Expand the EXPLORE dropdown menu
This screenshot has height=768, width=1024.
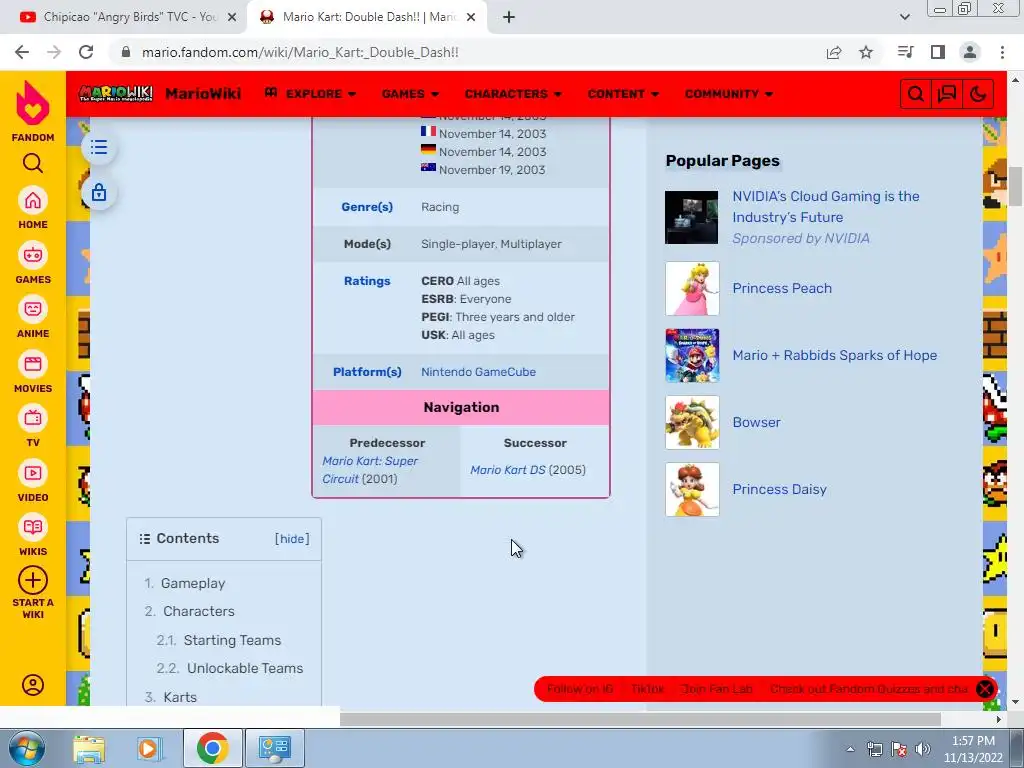[310, 94]
